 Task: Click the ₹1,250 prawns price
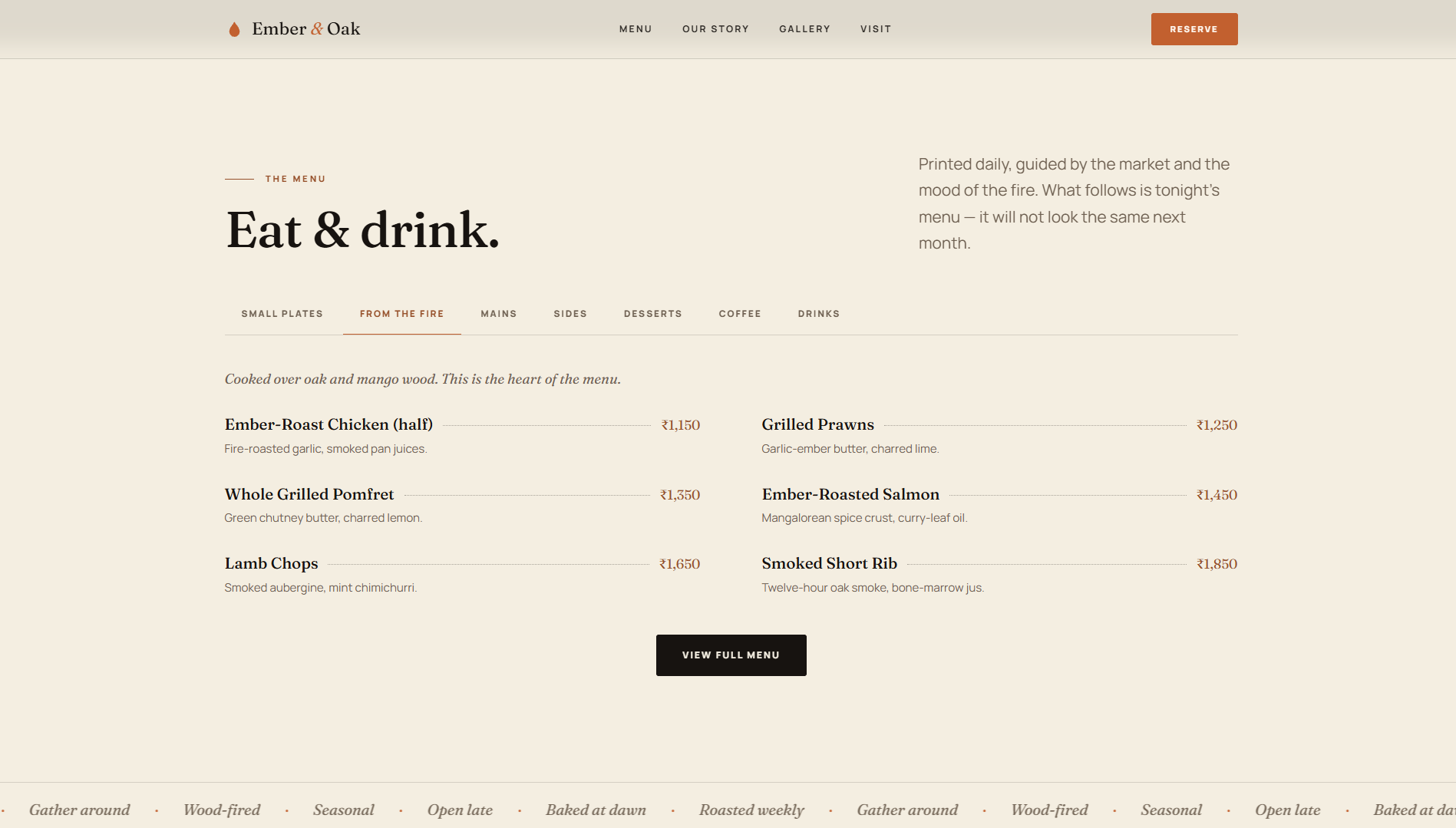click(x=1217, y=425)
